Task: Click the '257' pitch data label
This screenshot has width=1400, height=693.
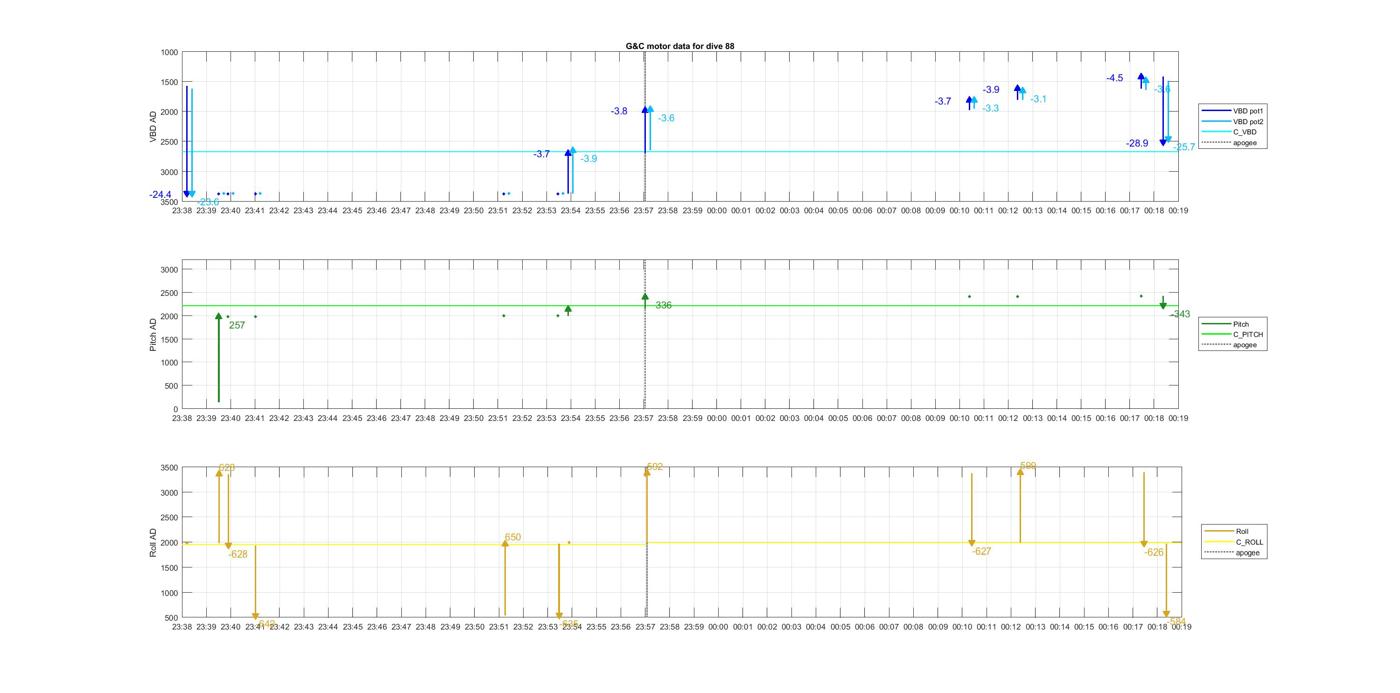Action: (237, 325)
